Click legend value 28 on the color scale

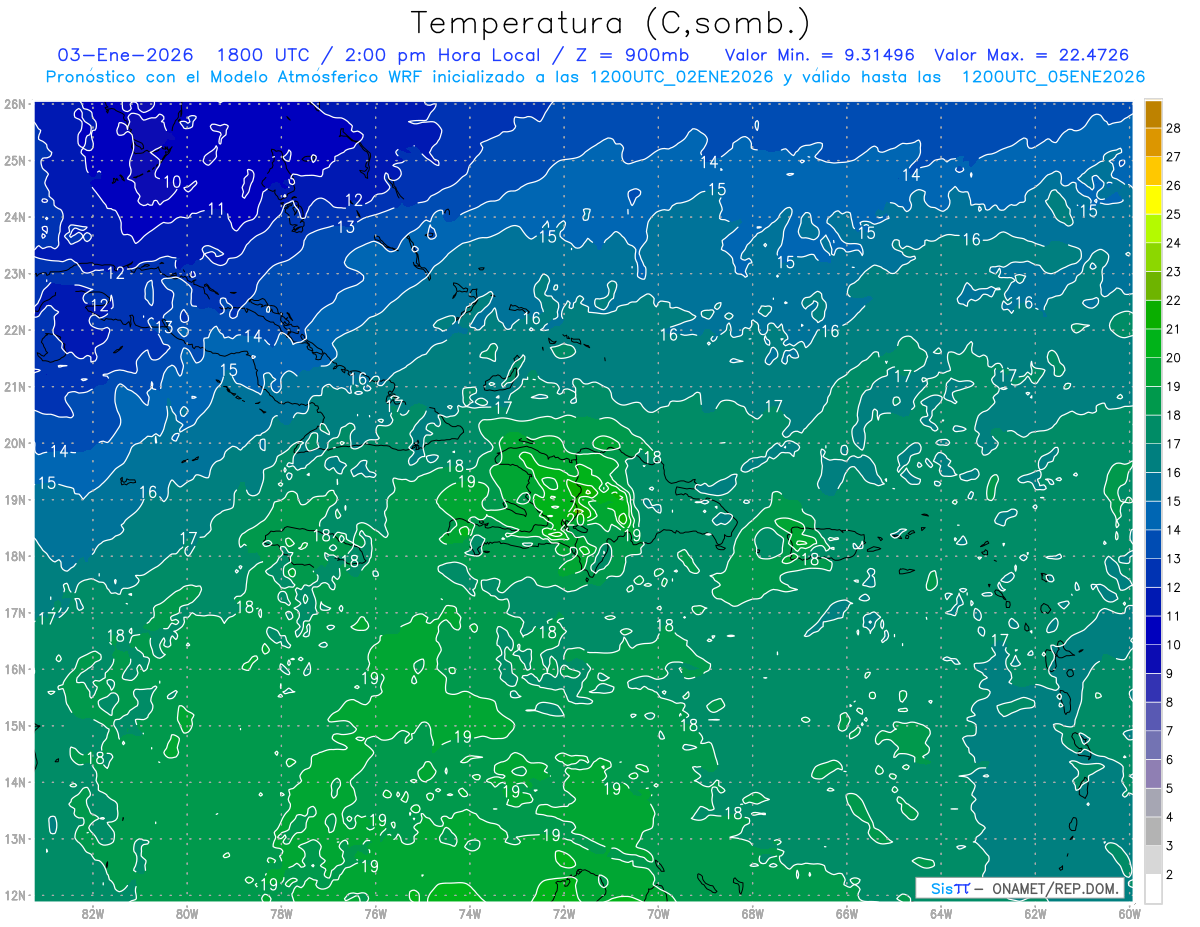click(1173, 128)
